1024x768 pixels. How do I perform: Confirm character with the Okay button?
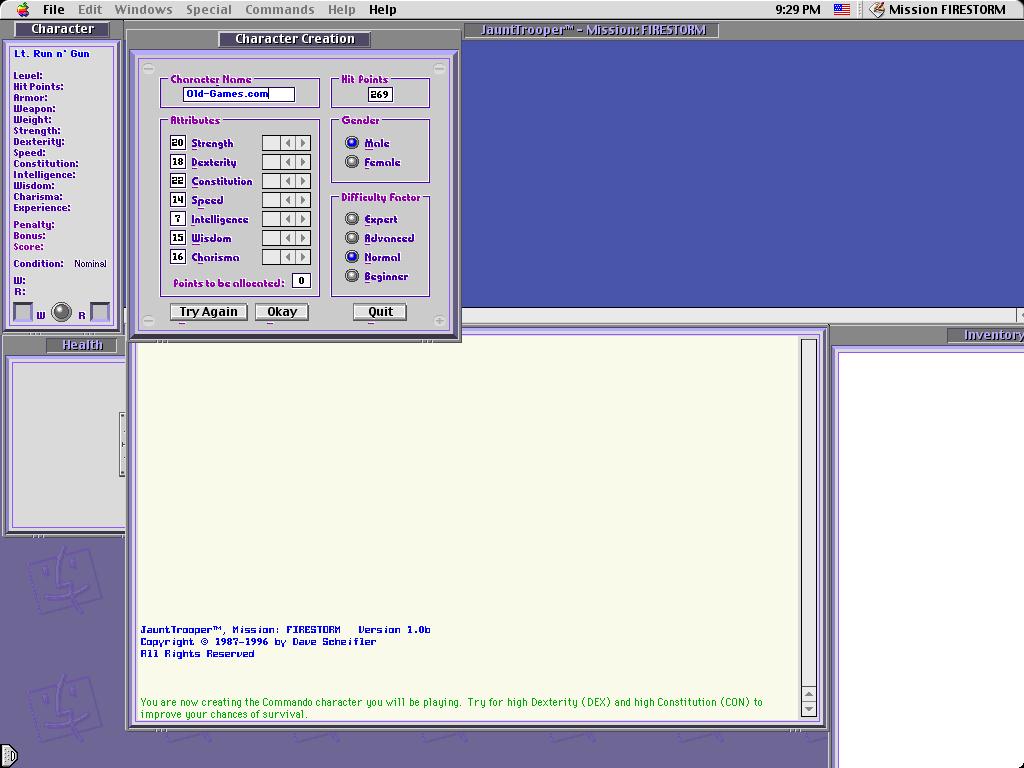pos(281,312)
